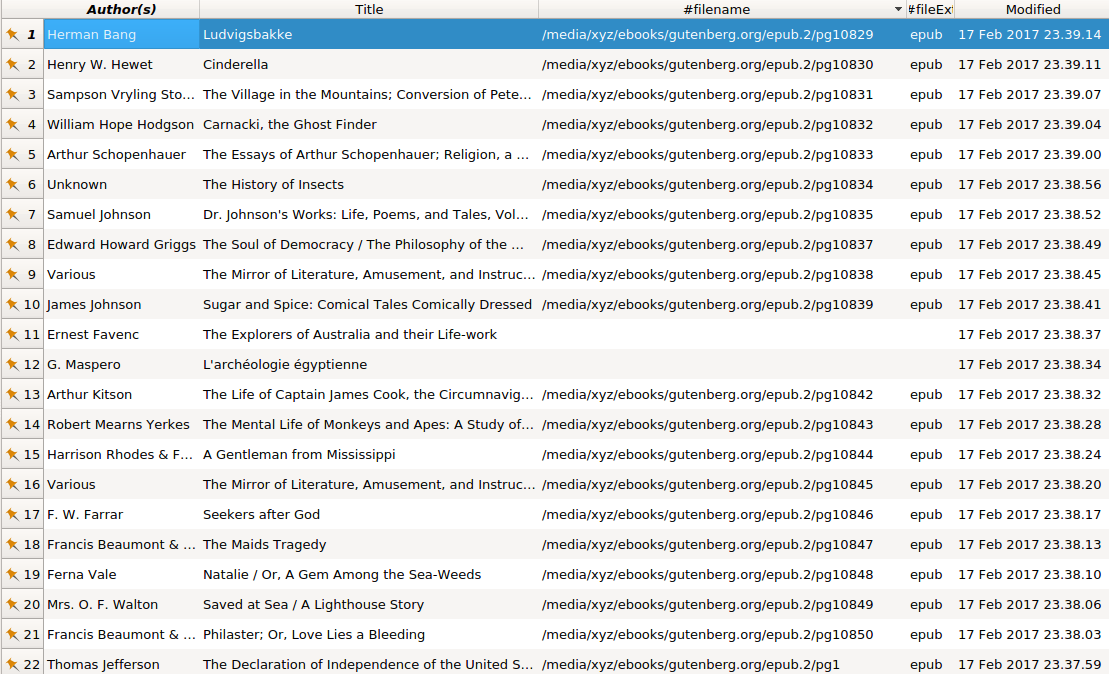The image size is (1109, 674).
Task: Click the marker icon on row 6
Action: [13, 185]
